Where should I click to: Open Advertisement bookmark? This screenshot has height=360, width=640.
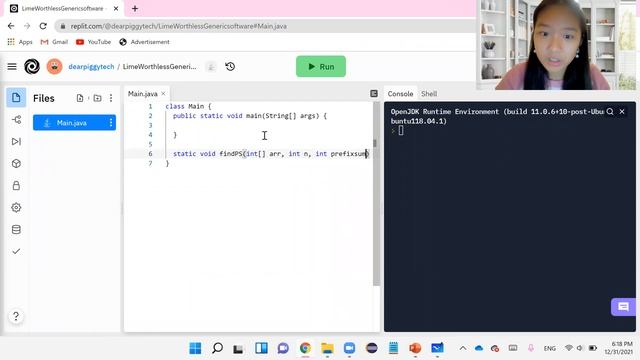tap(144, 42)
